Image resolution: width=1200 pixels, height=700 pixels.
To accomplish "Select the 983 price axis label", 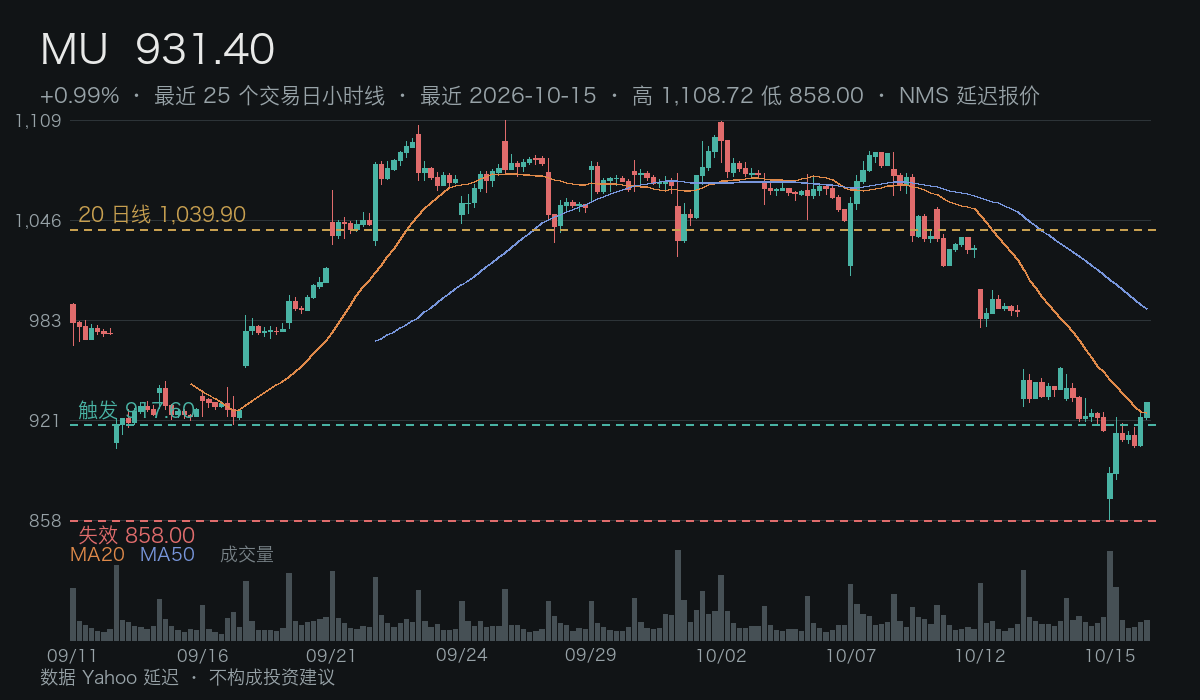I will click(x=46, y=321).
